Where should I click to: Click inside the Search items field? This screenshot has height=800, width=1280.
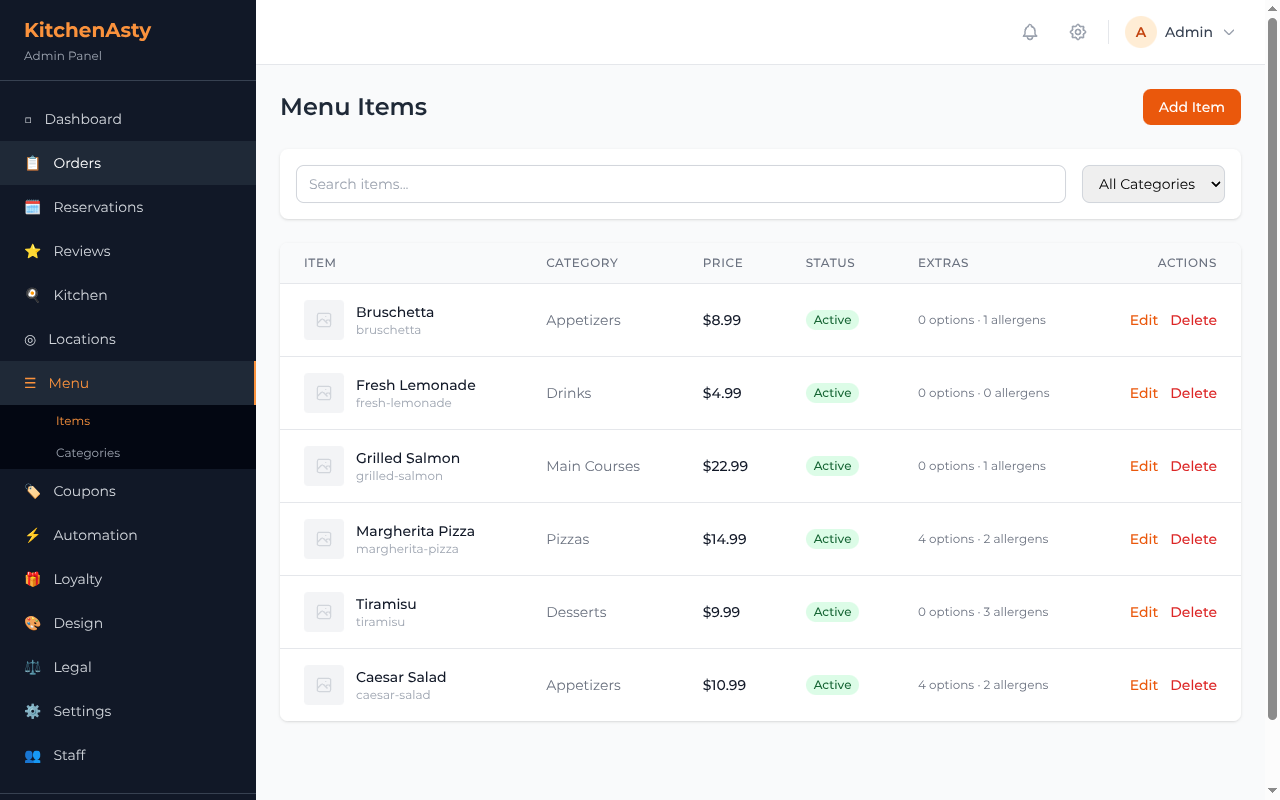[680, 184]
